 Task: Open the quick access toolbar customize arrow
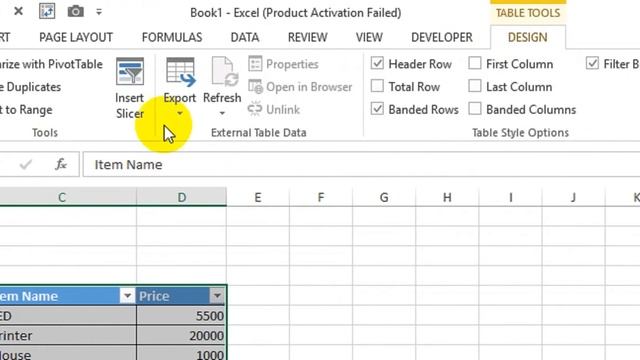99,12
